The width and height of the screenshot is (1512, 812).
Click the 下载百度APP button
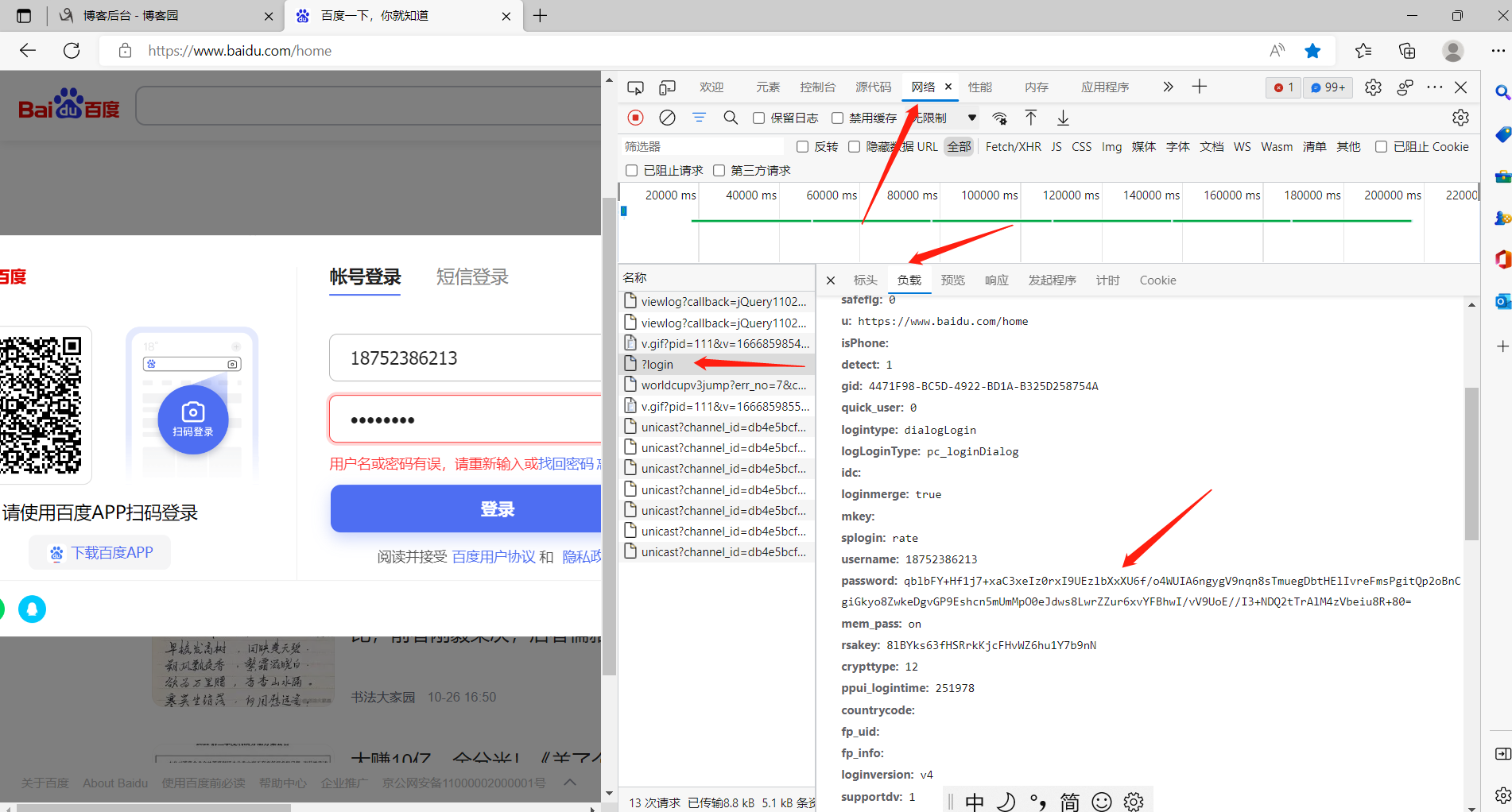(100, 553)
